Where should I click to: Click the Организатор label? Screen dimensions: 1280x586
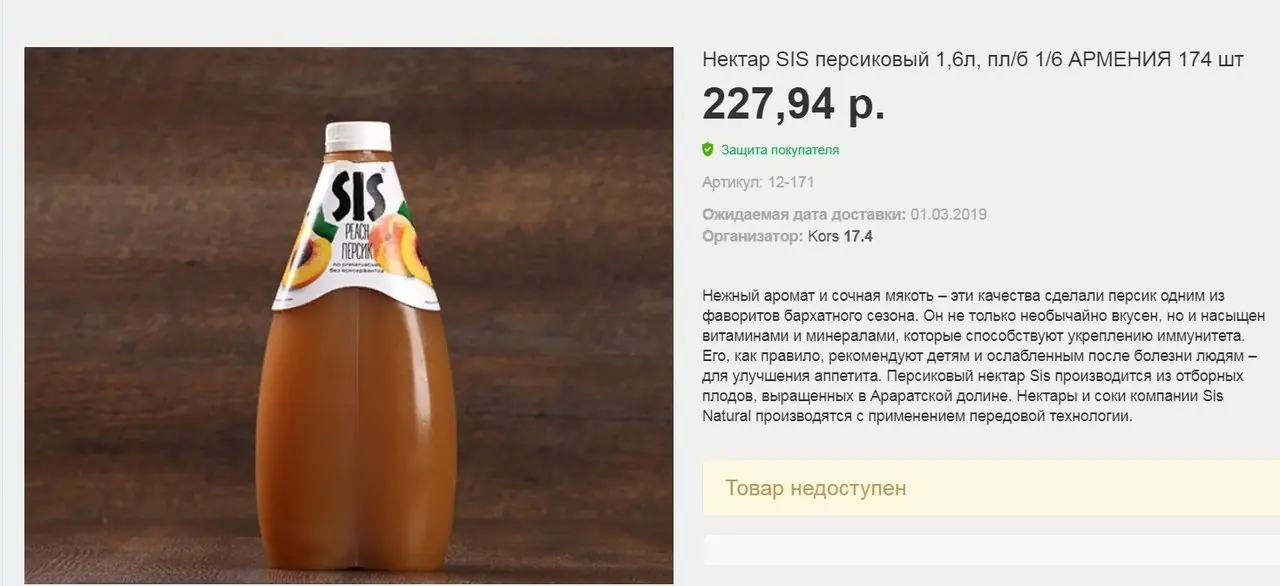pos(752,237)
